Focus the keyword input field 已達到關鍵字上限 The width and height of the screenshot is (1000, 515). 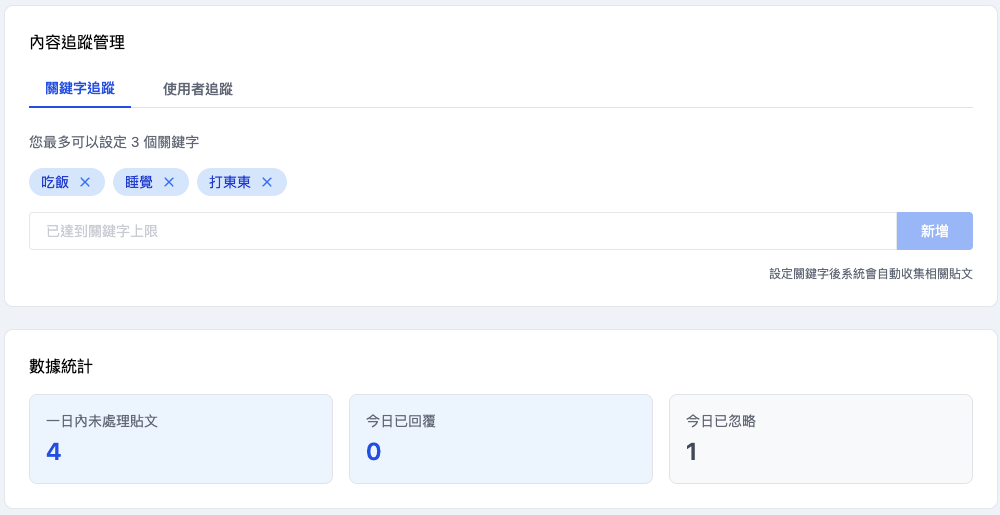pos(462,231)
